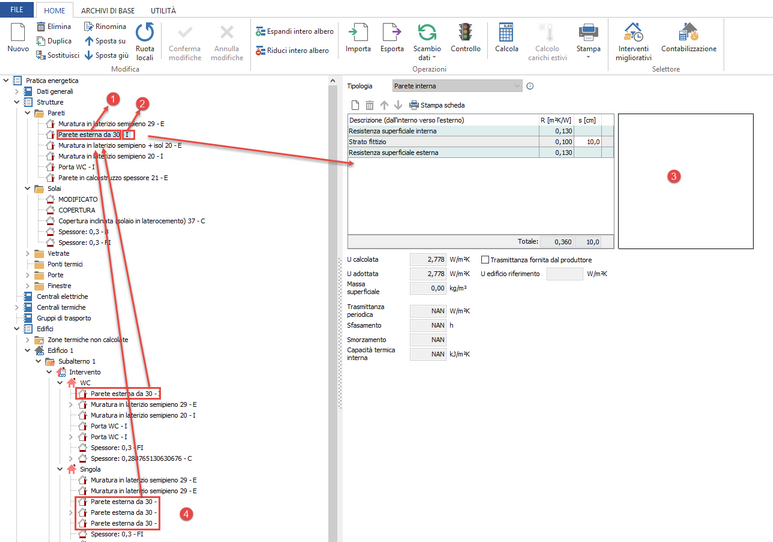Click the Calcola calculator icon
Viewport: 773px width, 542px height.
pyautogui.click(x=506, y=33)
